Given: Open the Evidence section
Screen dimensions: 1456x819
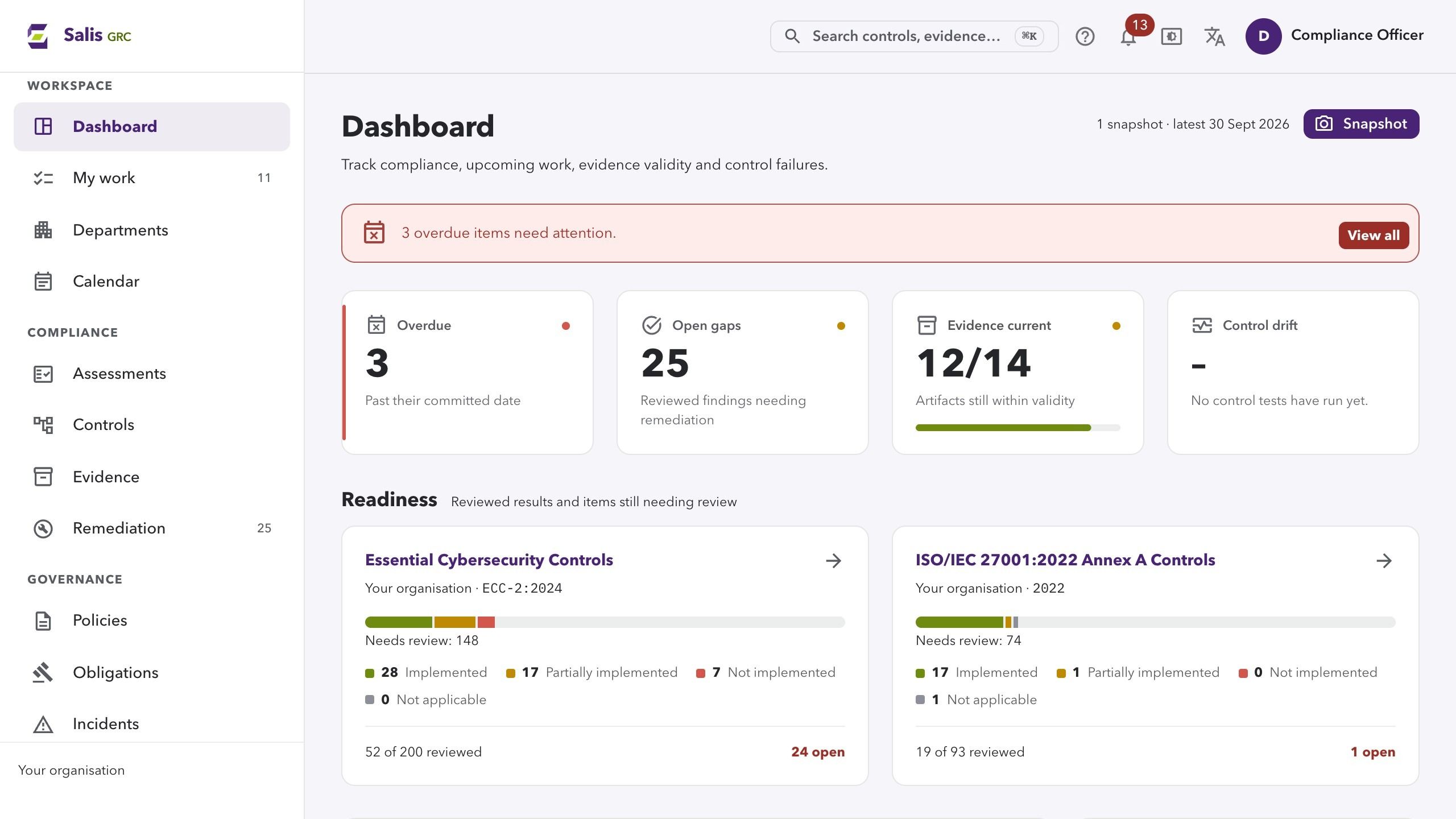Looking at the screenshot, I should click(152, 477).
